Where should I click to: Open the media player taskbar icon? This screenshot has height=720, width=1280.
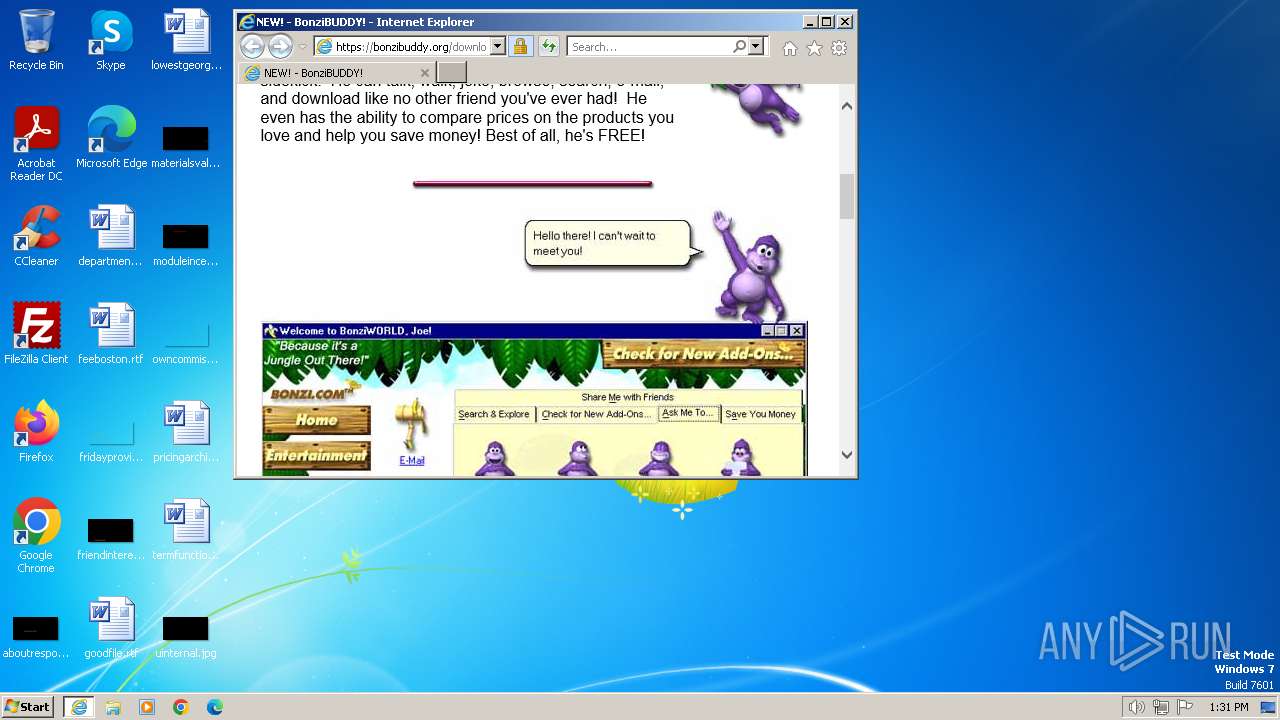pyautogui.click(x=147, y=707)
